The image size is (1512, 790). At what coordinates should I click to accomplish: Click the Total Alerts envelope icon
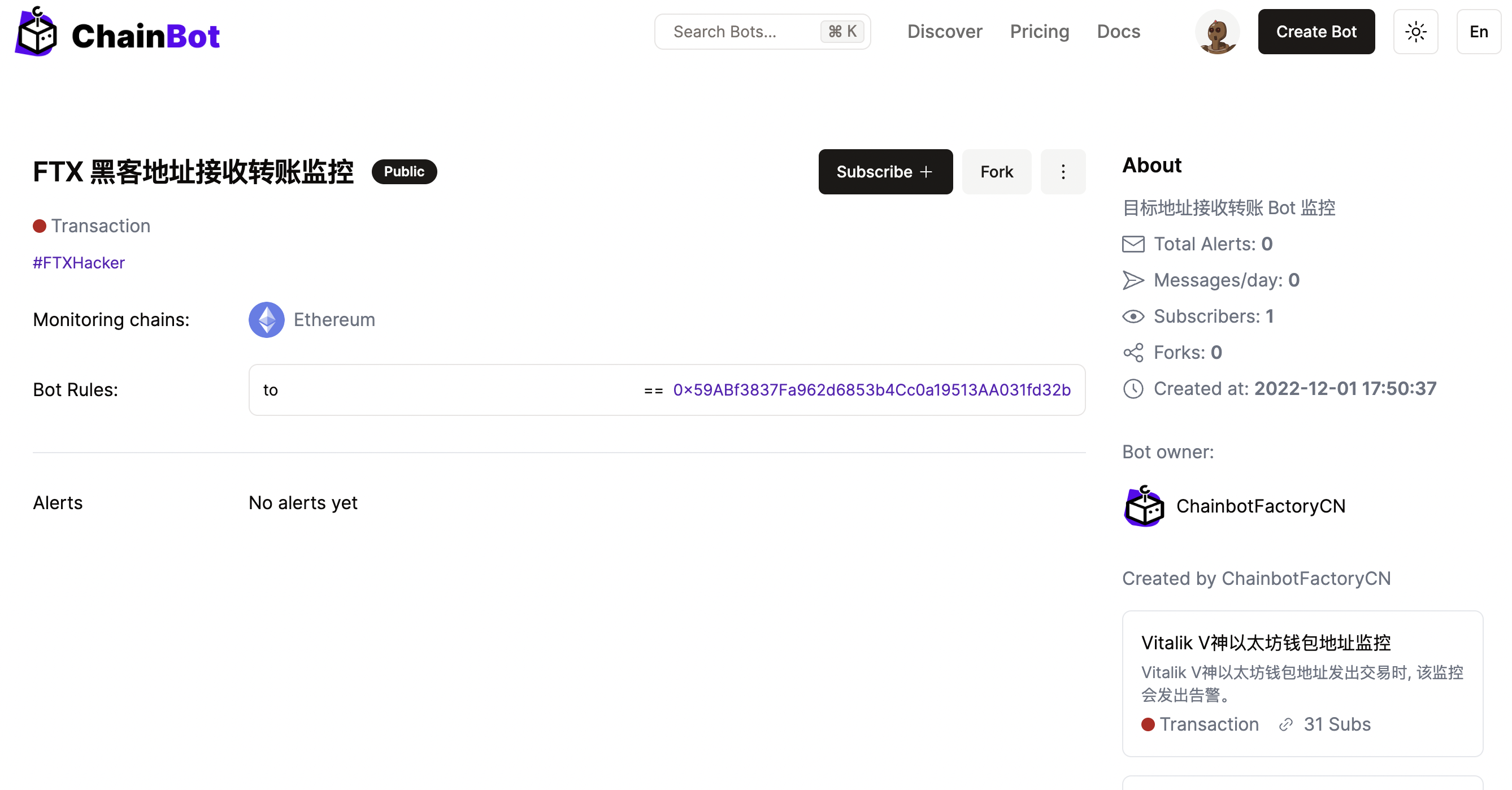1133,244
